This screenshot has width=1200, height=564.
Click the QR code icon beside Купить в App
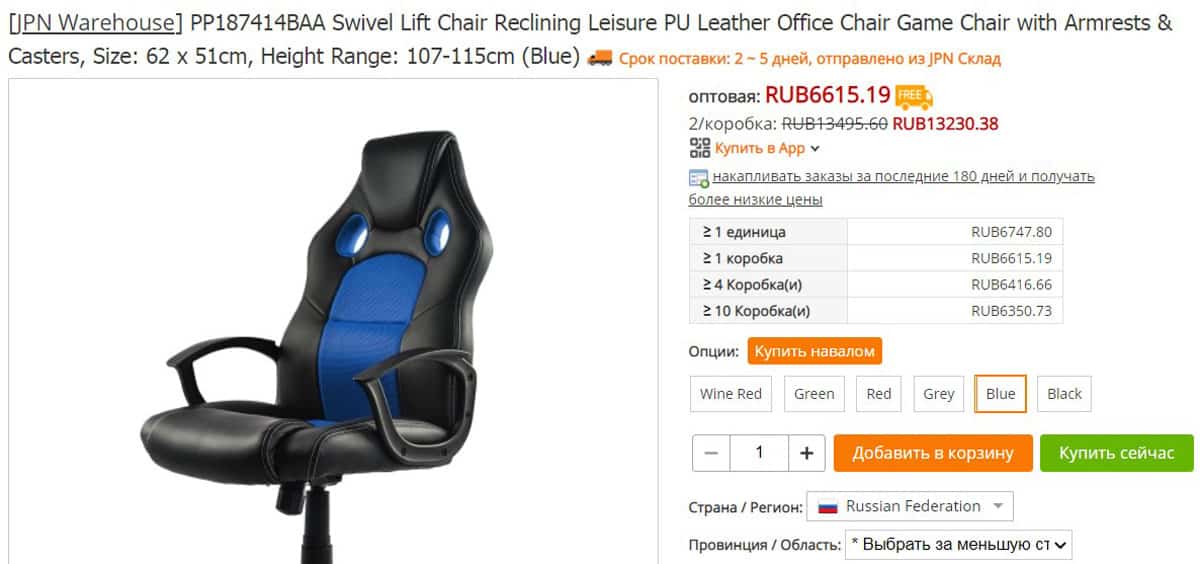click(x=700, y=148)
